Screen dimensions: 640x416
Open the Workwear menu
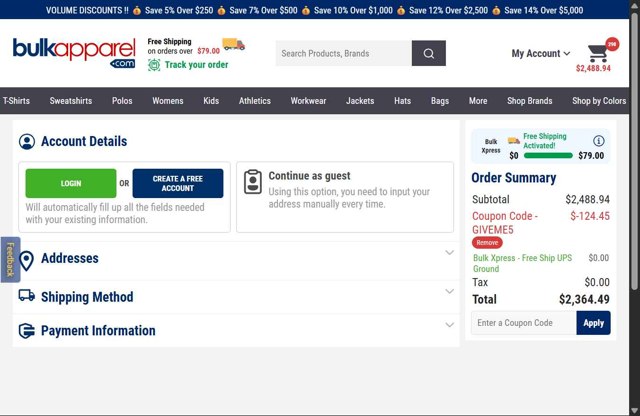click(308, 101)
